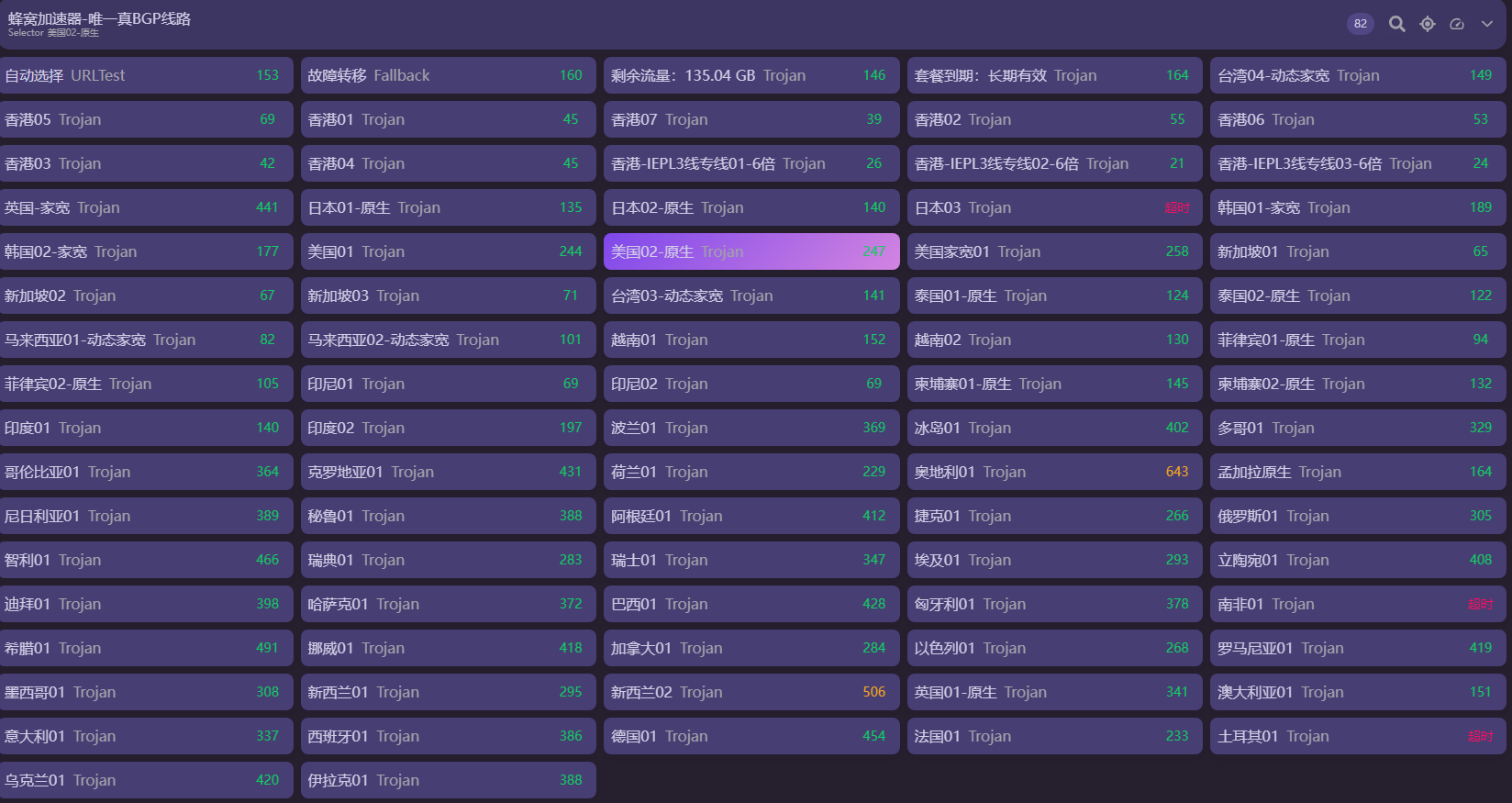This screenshot has width=1512, height=803.
Task: Click latency value of 新西兰02 node
Action: [x=873, y=692]
